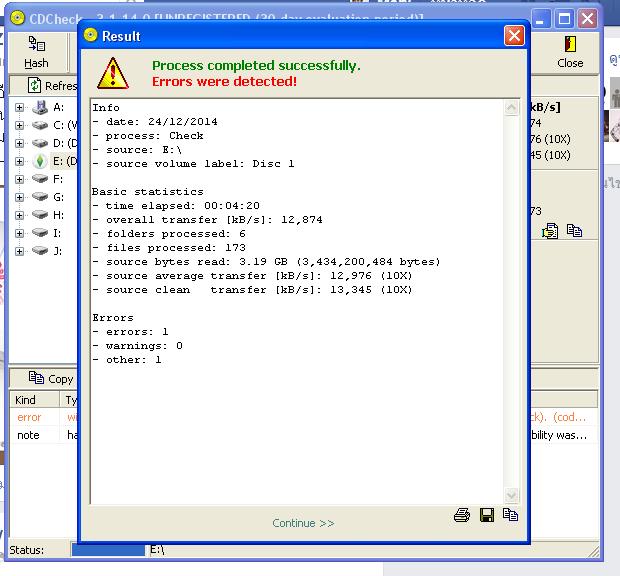Click the Hash toolbar button
This screenshot has height=576, width=620.
36,53
